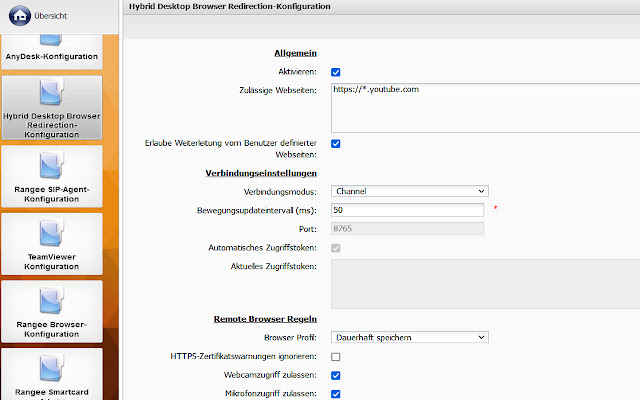Screen dimensions: 640x400
Task: Select Hybrid Desktop Browser Redirection-Konfiguration label
Action: click(x=52, y=125)
